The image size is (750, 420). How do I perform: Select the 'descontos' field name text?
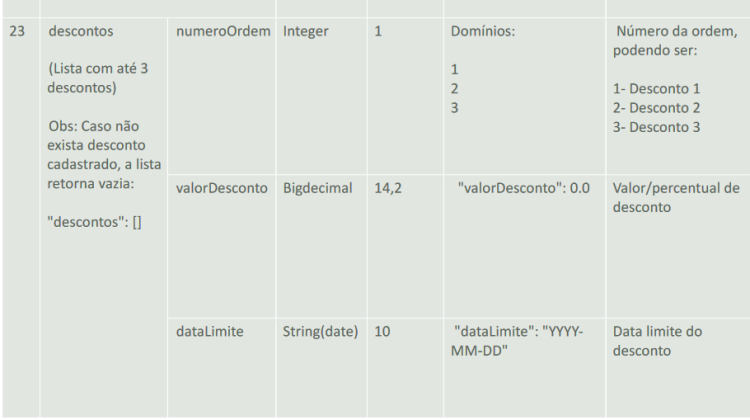(81, 32)
